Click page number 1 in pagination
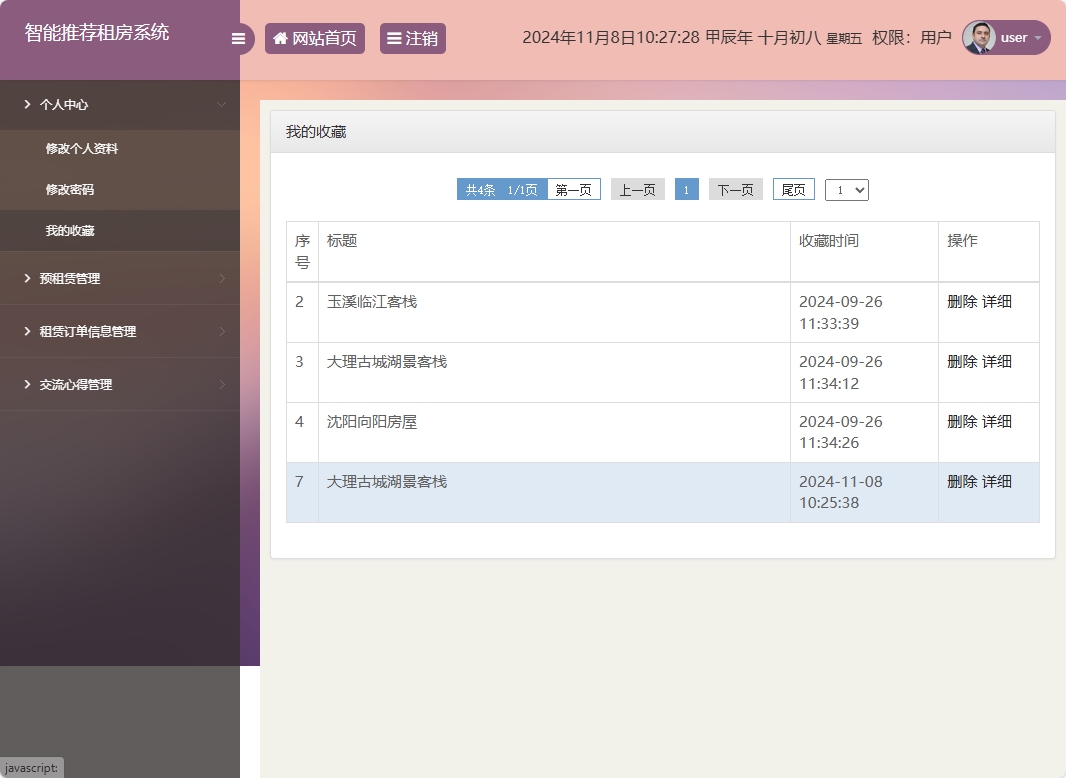 (x=686, y=189)
